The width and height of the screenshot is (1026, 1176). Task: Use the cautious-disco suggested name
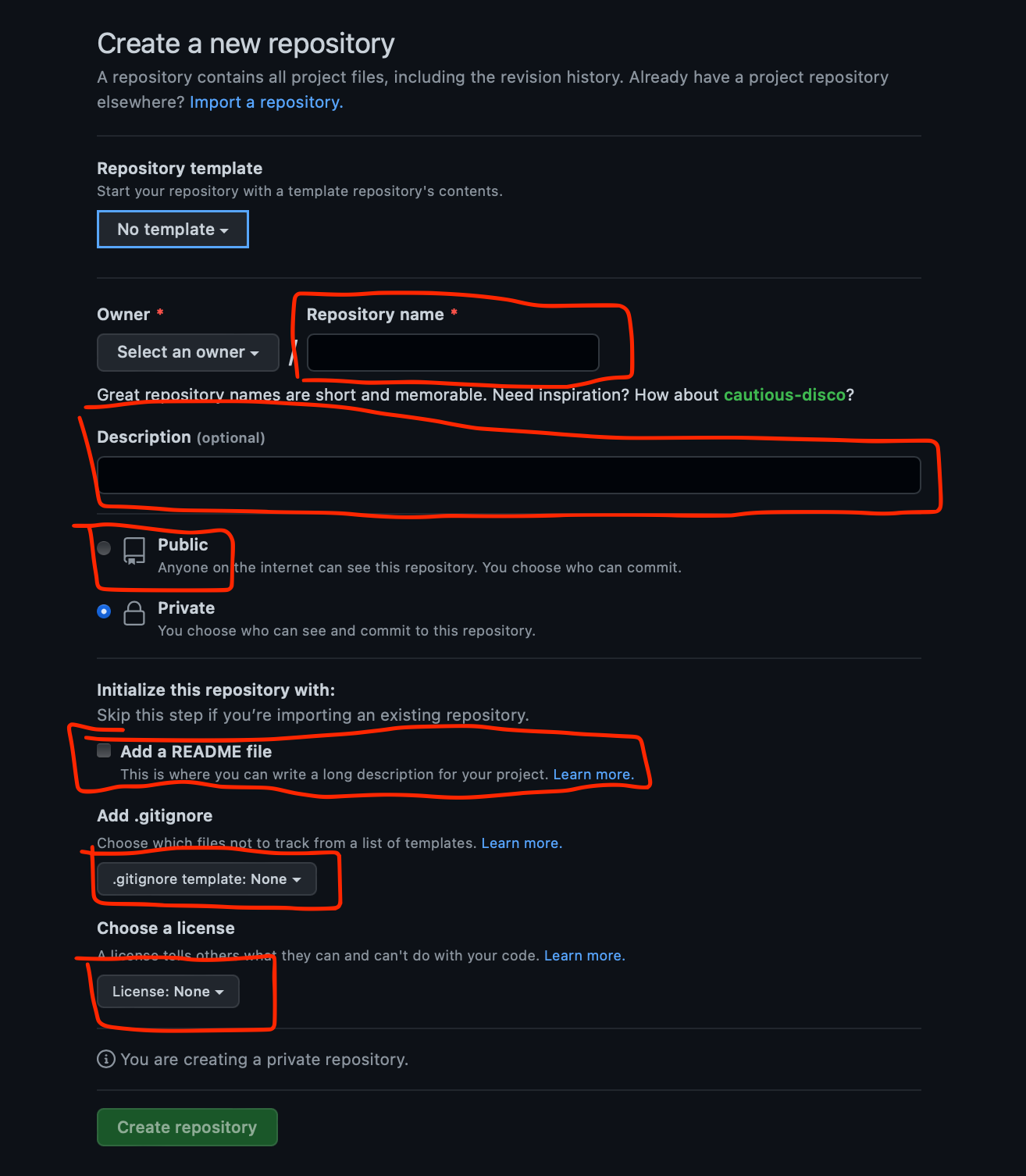(x=785, y=395)
